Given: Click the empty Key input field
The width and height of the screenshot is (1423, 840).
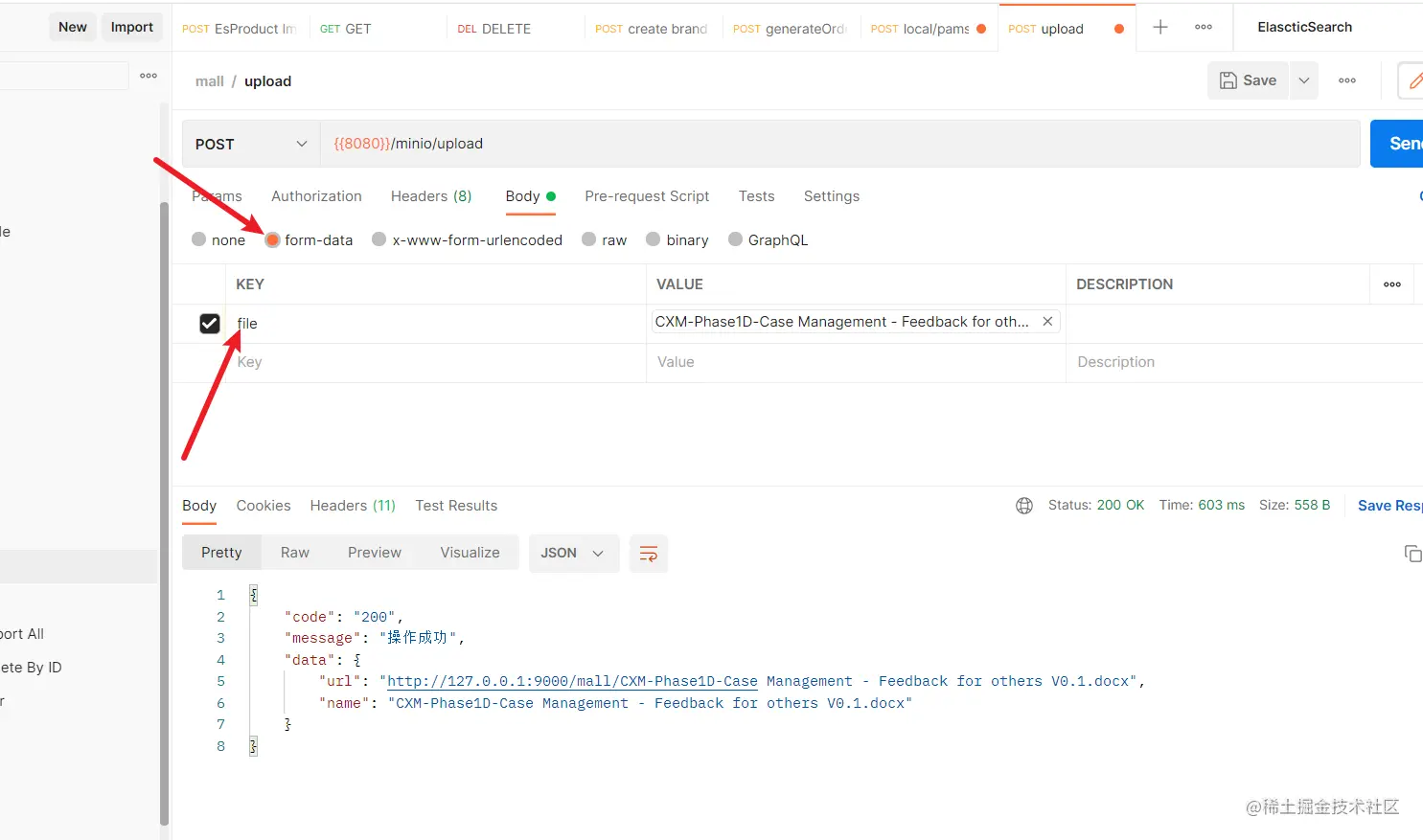Looking at the screenshot, I should (436, 362).
